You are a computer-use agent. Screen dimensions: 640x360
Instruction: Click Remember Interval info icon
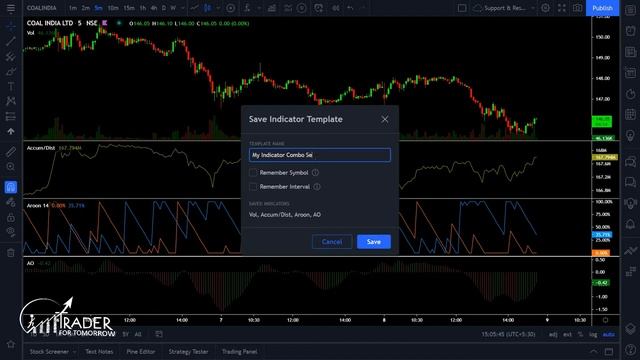point(317,187)
